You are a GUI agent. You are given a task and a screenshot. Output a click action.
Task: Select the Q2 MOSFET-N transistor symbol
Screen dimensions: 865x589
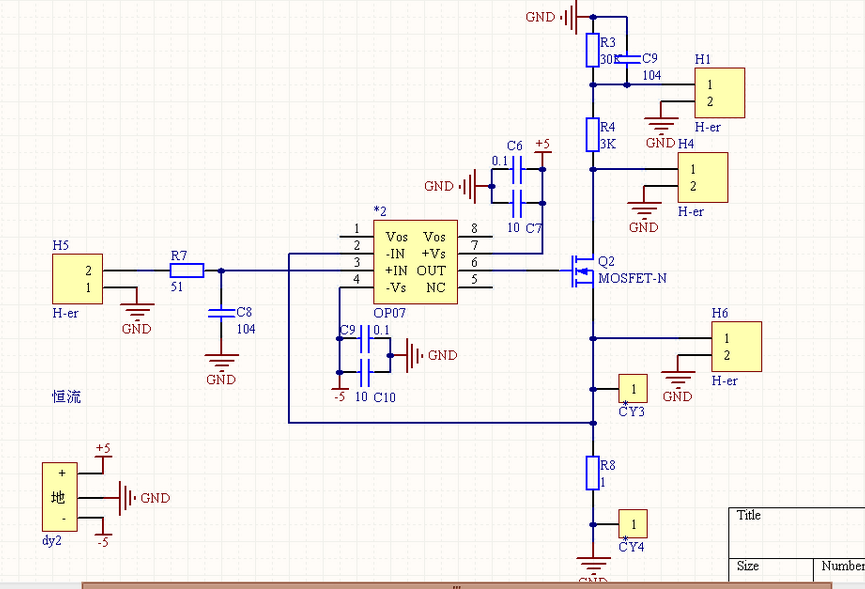pyautogui.click(x=584, y=270)
